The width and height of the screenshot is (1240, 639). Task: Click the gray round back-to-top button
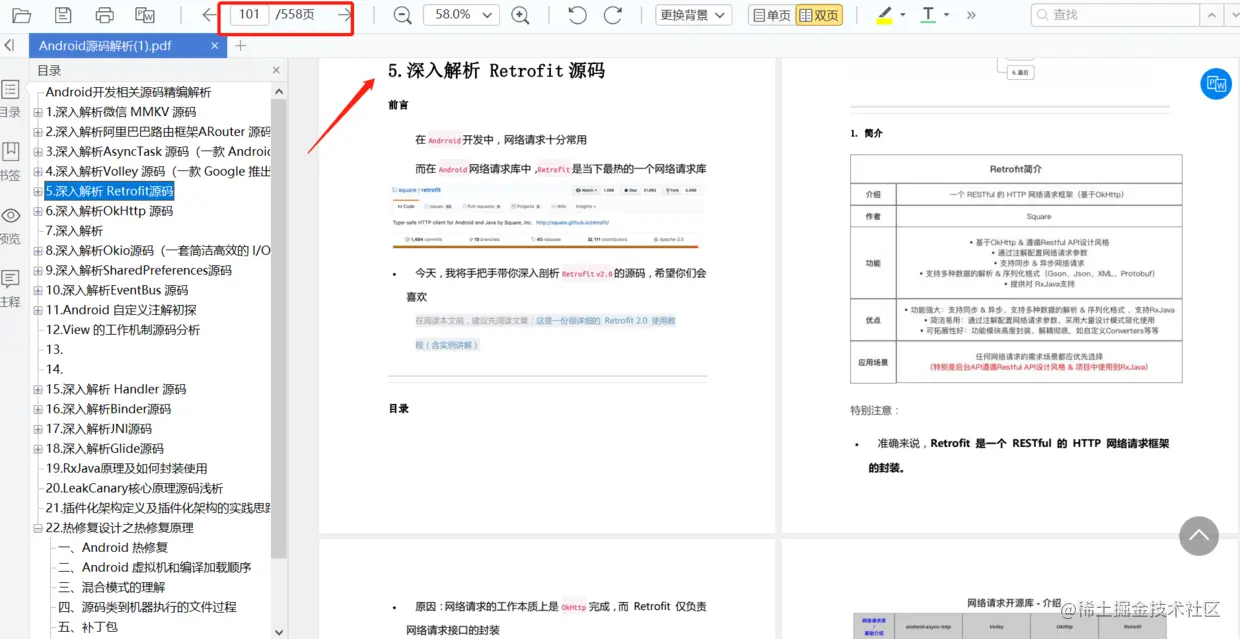pos(1199,536)
